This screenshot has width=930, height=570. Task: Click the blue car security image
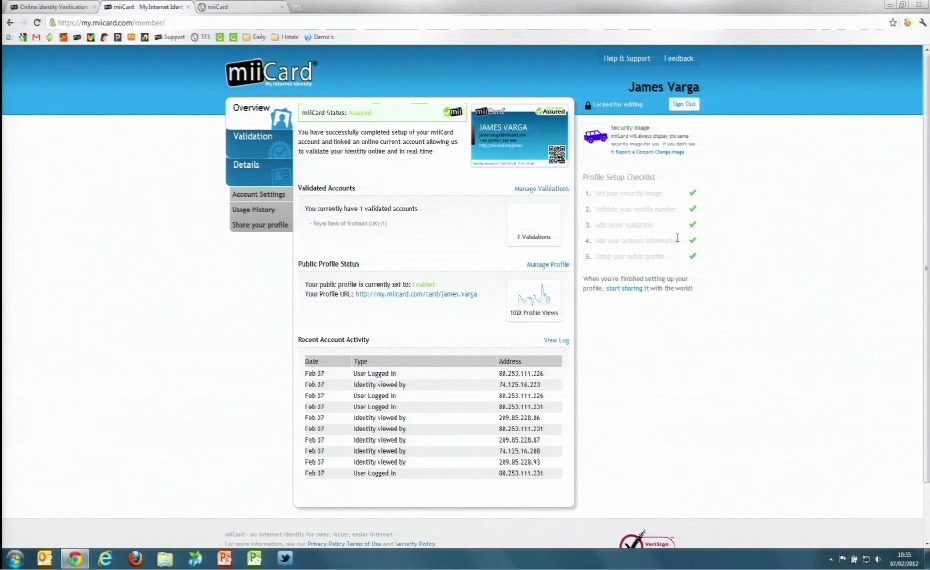click(x=595, y=136)
